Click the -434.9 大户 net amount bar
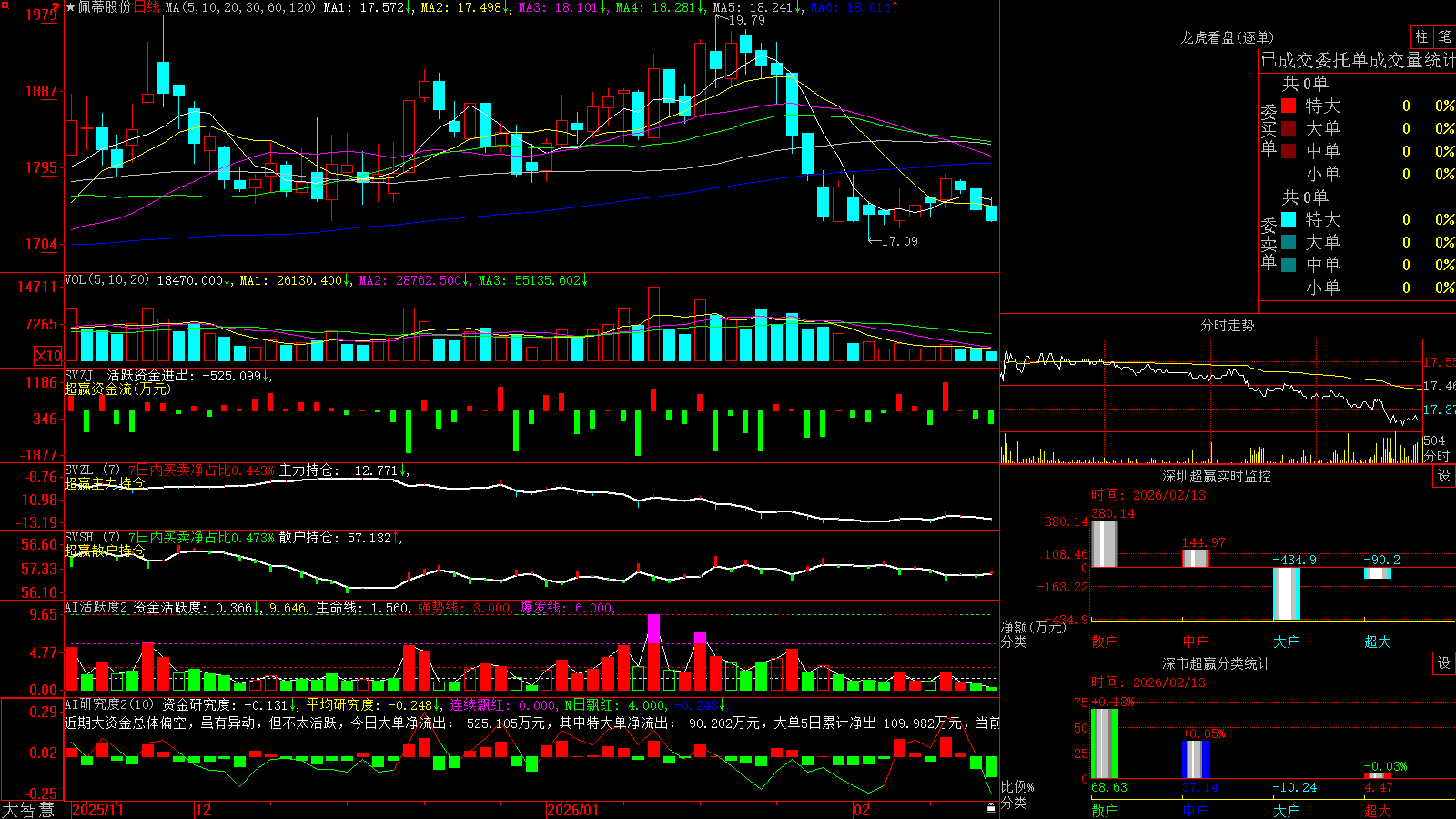The height and width of the screenshot is (819, 1456). click(1287, 593)
